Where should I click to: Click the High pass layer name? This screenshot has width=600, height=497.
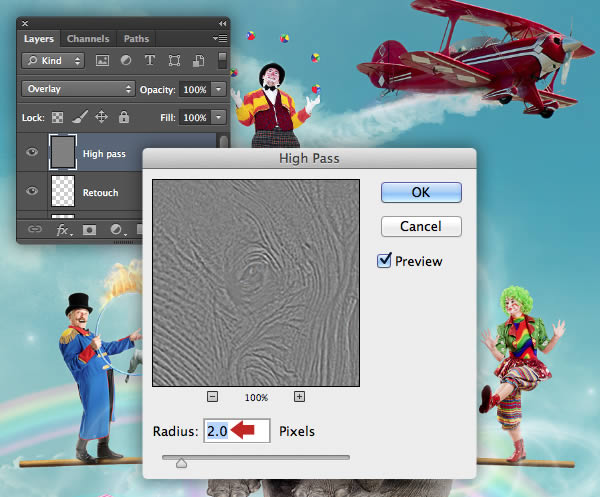click(x=104, y=154)
